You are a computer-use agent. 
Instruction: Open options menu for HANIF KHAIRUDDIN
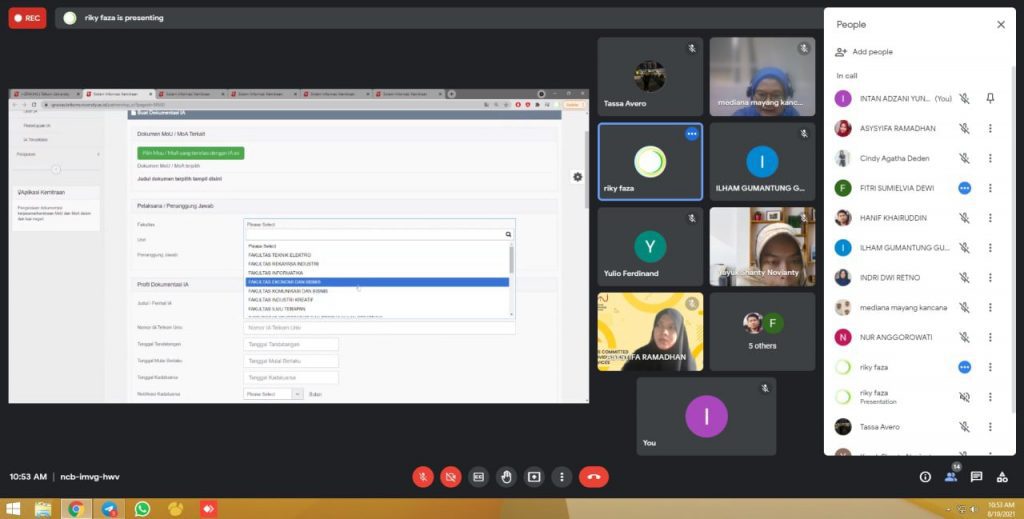click(990, 218)
